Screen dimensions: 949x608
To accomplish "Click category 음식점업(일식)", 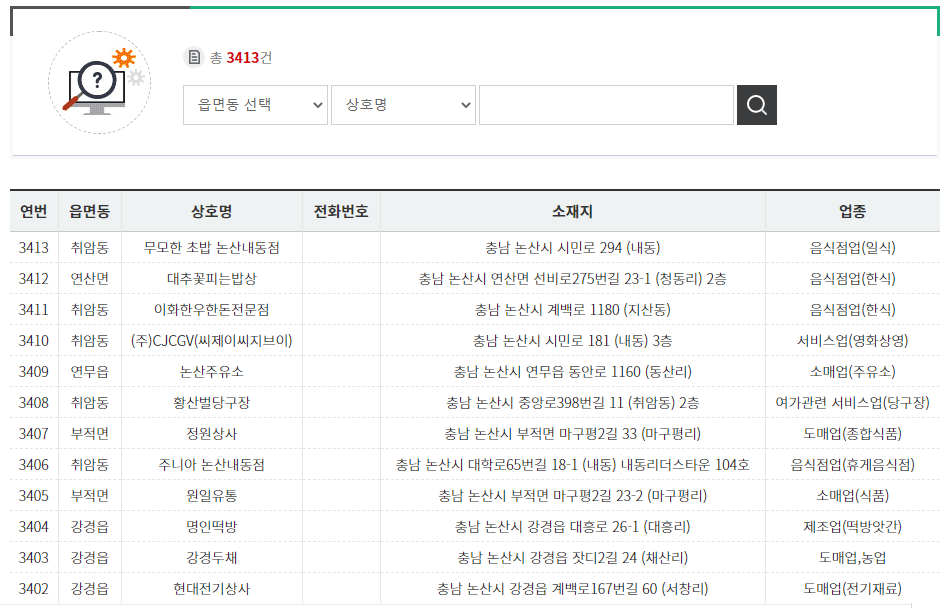I will (x=852, y=247).
